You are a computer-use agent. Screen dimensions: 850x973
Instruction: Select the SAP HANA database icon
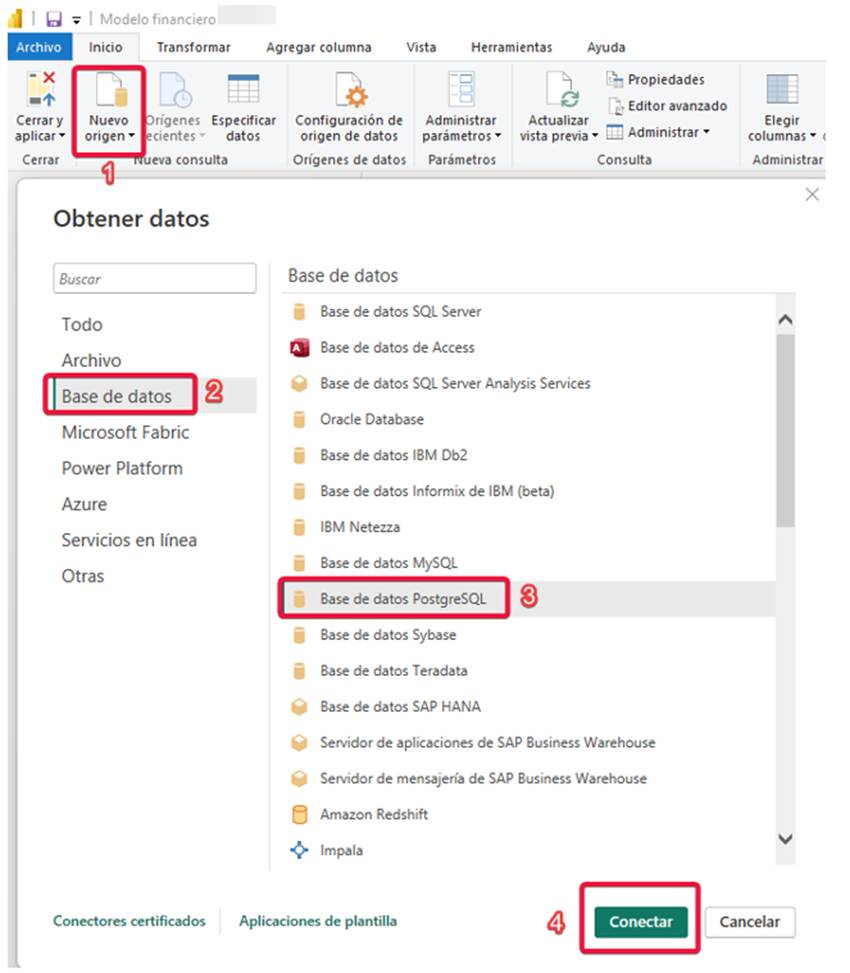point(299,707)
